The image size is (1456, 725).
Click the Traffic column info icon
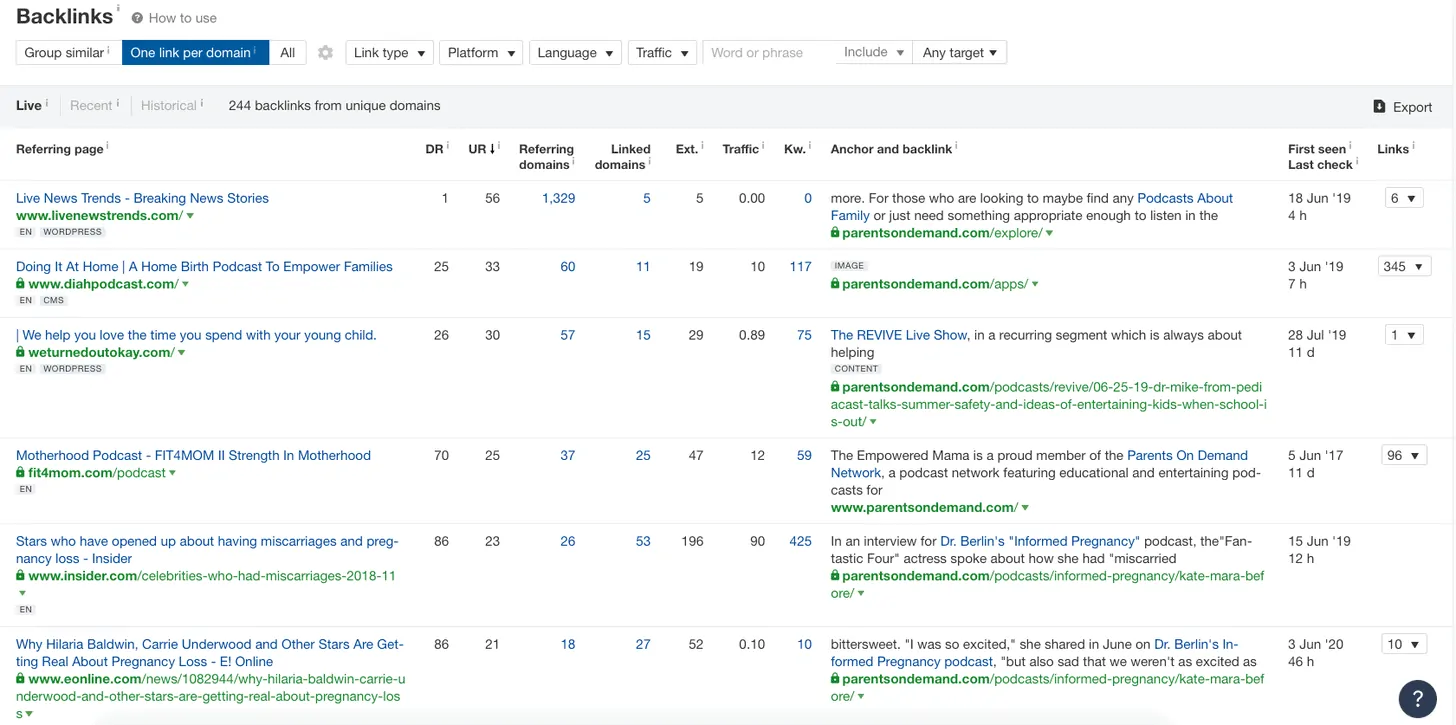763,146
